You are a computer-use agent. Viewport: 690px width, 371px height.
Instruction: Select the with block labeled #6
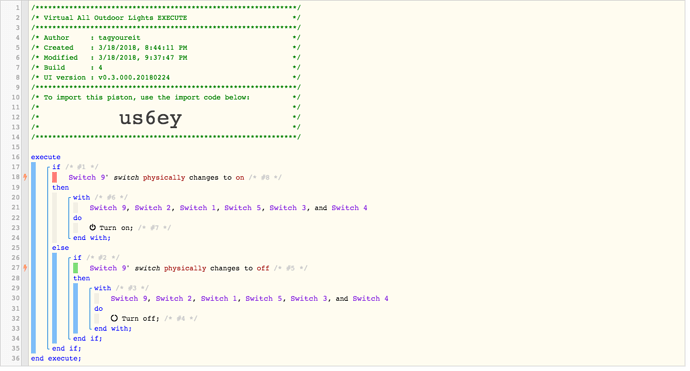[x=81, y=198]
